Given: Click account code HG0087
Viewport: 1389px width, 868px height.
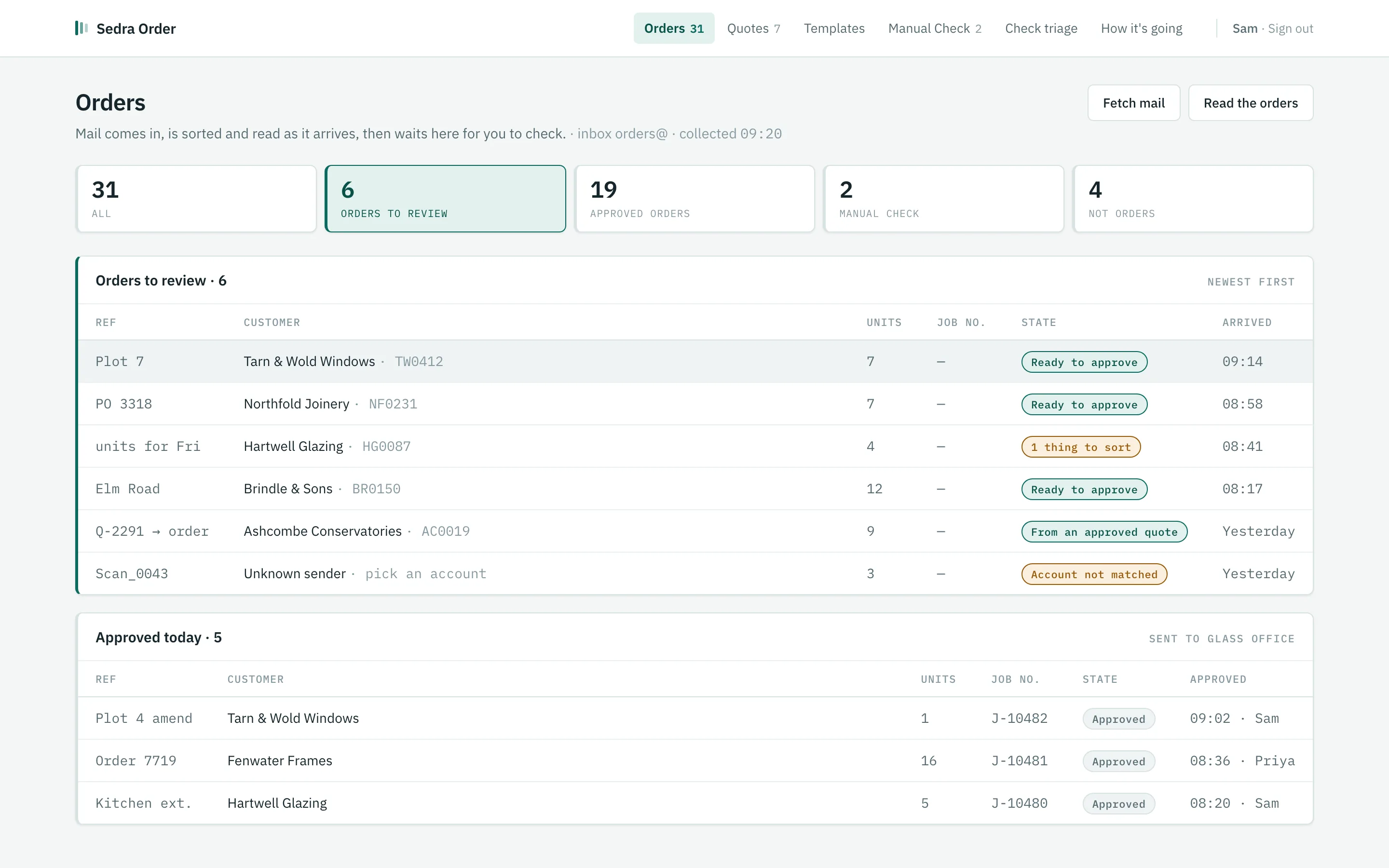Looking at the screenshot, I should pyautogui.click(x=386, y=447).
